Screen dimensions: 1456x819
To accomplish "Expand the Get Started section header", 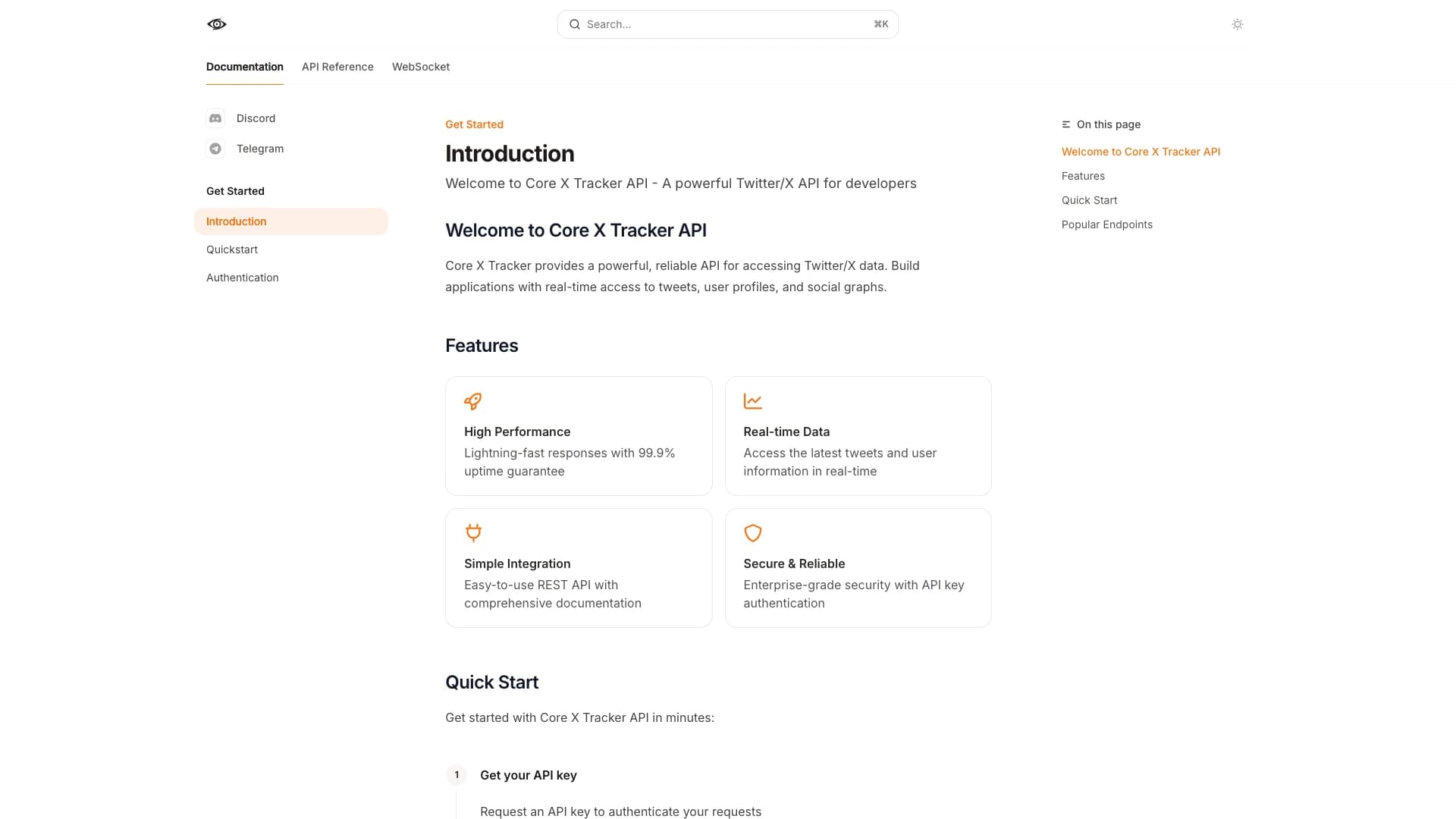I will tap(235, 191).
